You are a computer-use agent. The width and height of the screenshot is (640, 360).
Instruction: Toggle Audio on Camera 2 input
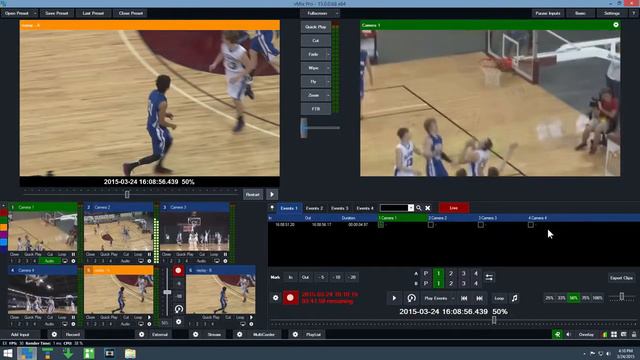point(125,261)
